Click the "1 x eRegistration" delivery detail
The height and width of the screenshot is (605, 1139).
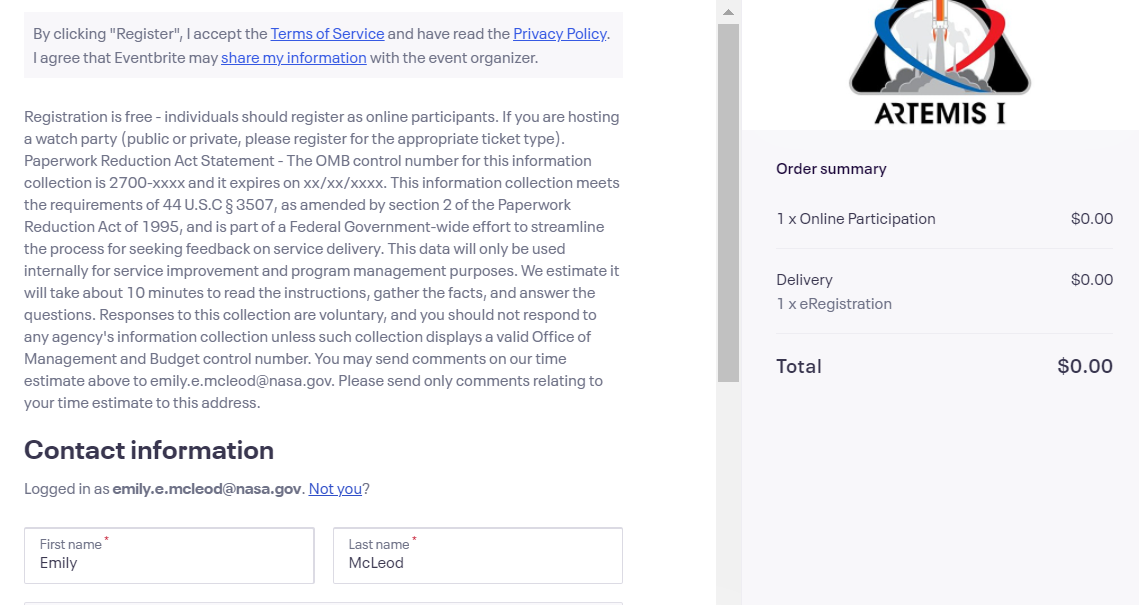(x=834, y=304)
